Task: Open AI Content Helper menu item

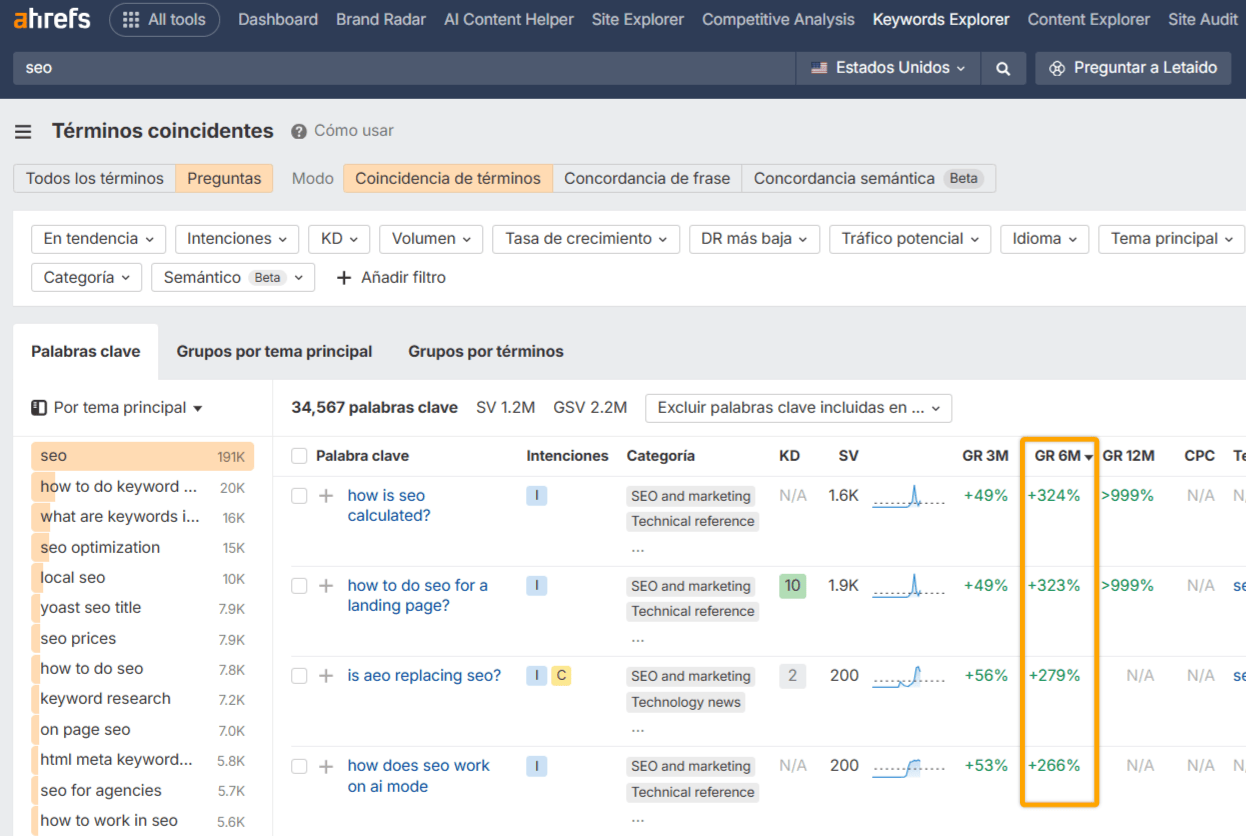Action: [509, 19]
